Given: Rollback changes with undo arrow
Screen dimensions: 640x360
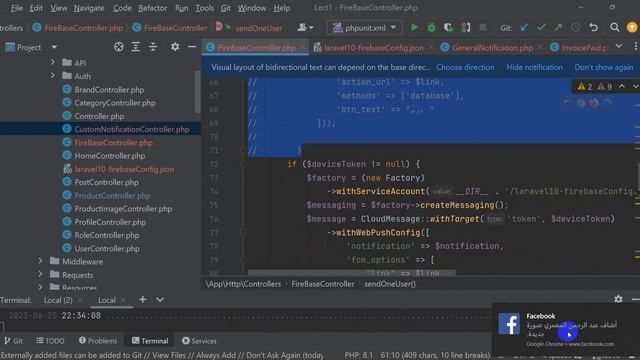Looking at the screenshot, I should pyautogui.click(x=593, y=28).
